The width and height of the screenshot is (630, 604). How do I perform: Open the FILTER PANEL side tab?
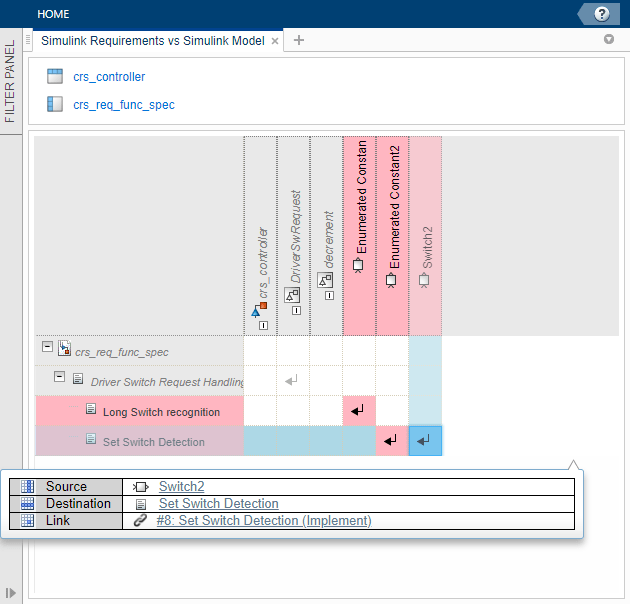point(10,82)
